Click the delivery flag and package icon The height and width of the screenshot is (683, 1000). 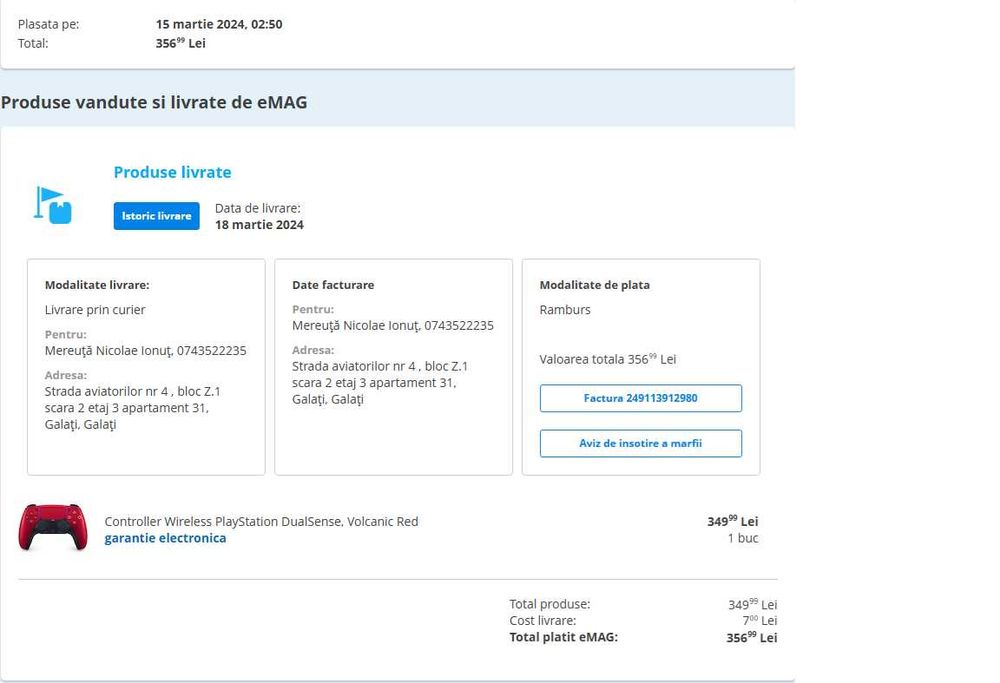coord(52,205)
